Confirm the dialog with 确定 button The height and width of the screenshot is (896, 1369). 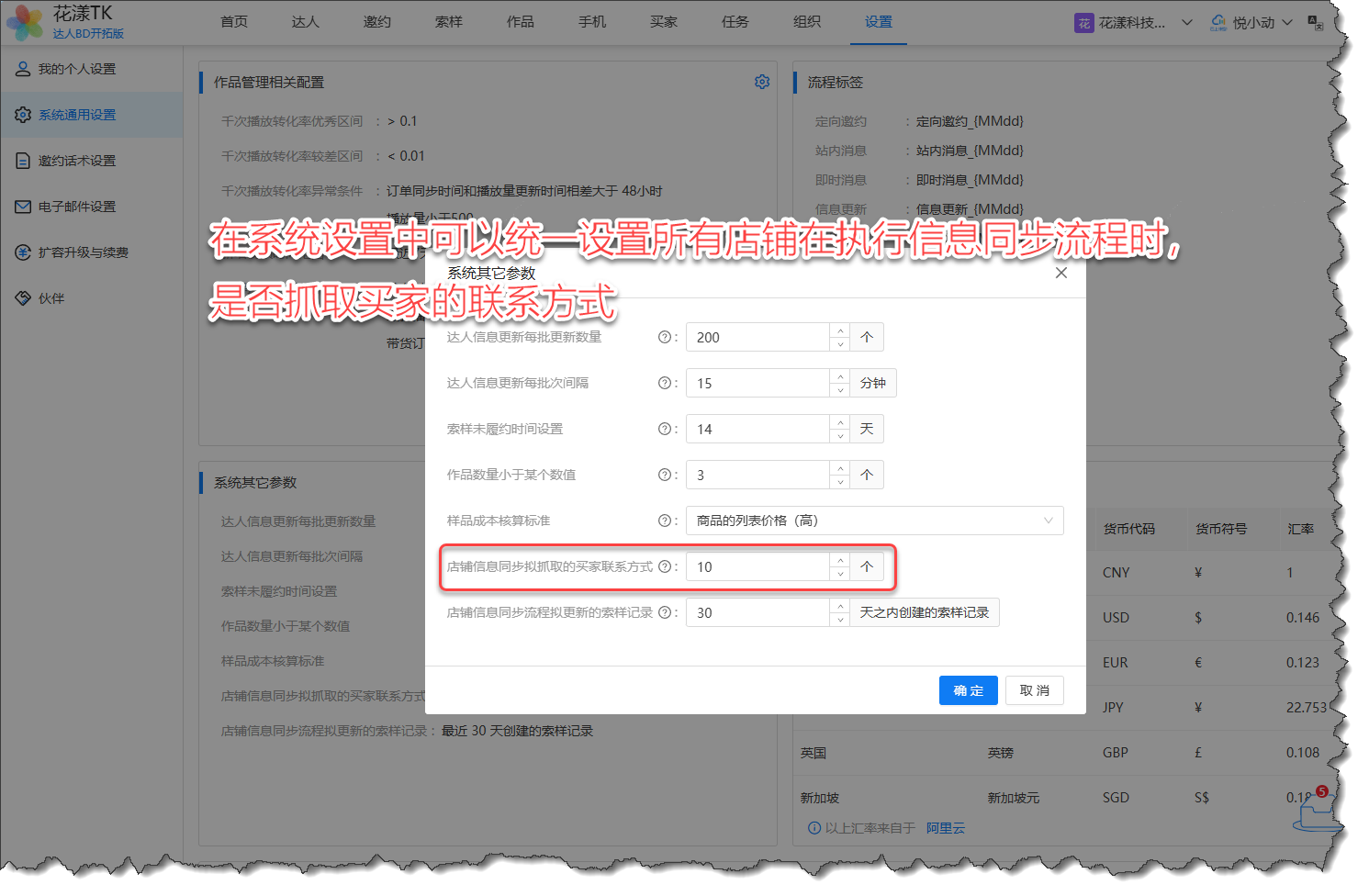pos(968,690)
